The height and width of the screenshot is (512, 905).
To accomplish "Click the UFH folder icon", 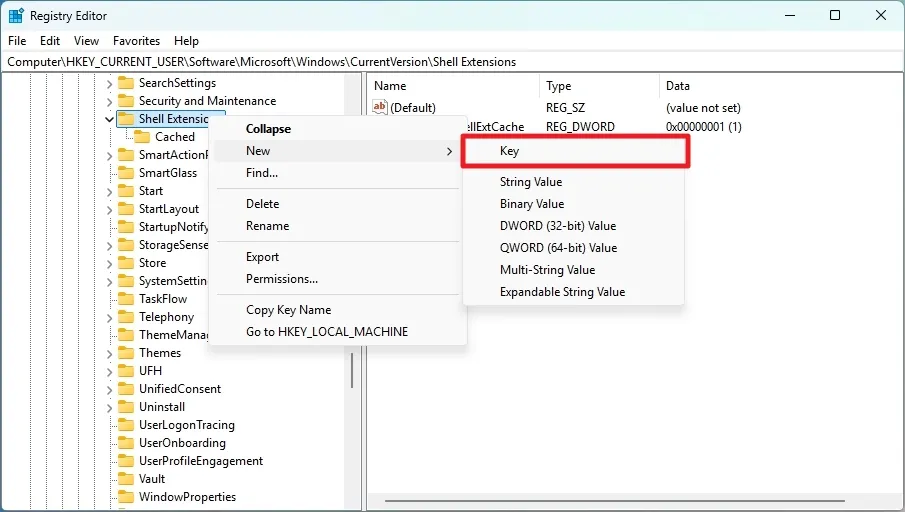I will (126, 371).
